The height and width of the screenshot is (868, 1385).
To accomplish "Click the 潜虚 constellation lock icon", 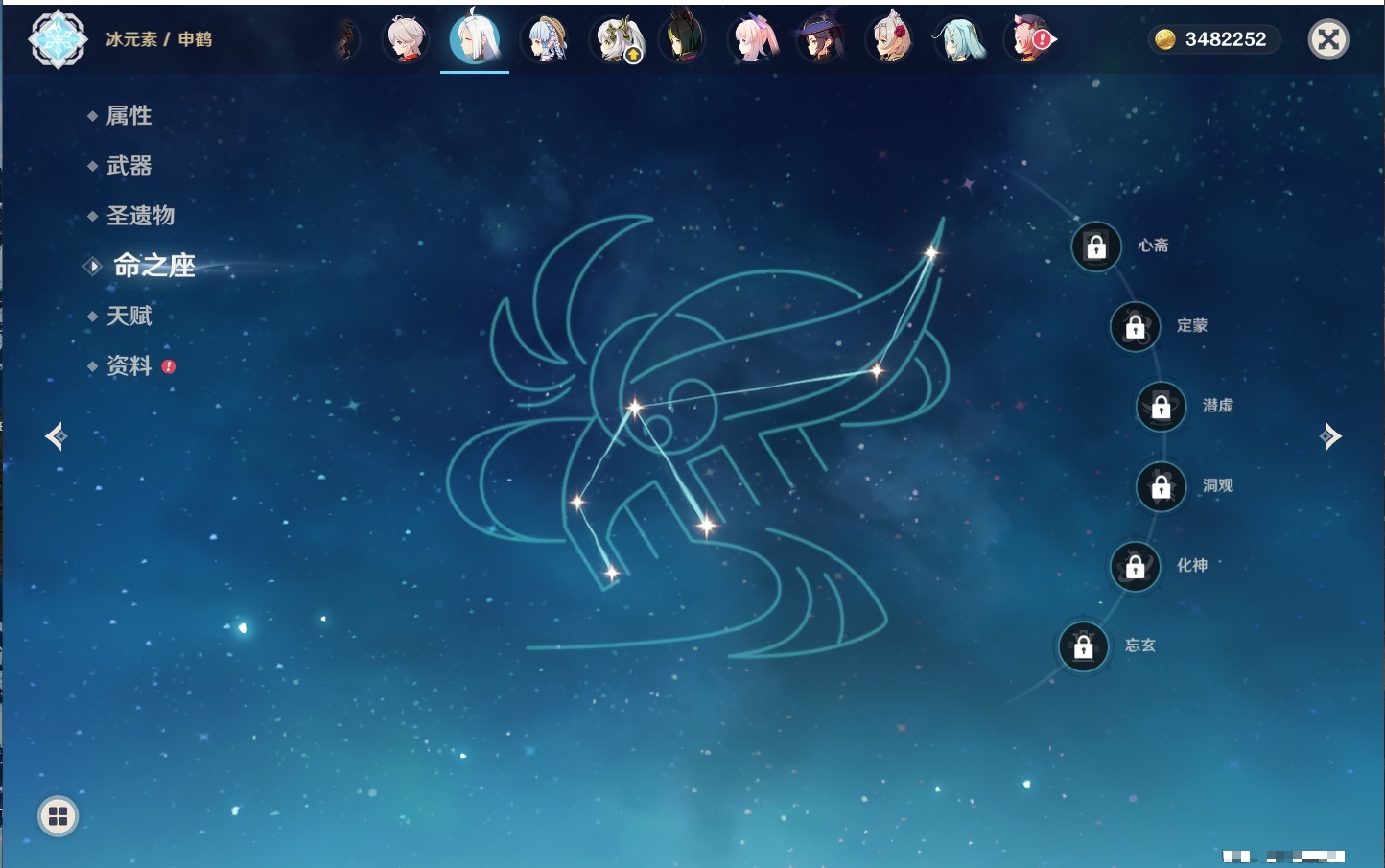I will click(x=1162, y=407).
